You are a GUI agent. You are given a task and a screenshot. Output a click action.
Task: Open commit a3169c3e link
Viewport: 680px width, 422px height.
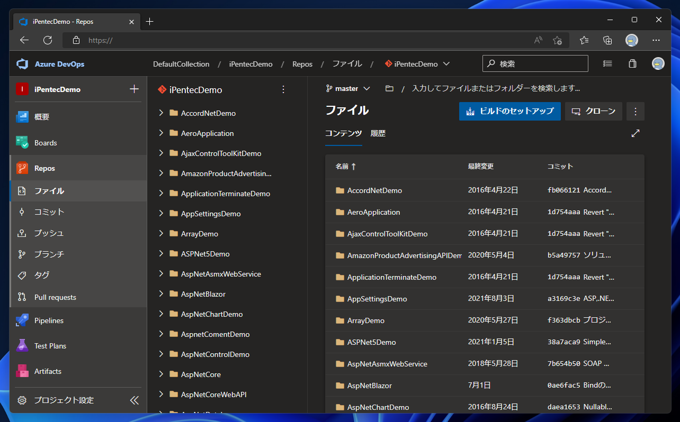point(563,298)
